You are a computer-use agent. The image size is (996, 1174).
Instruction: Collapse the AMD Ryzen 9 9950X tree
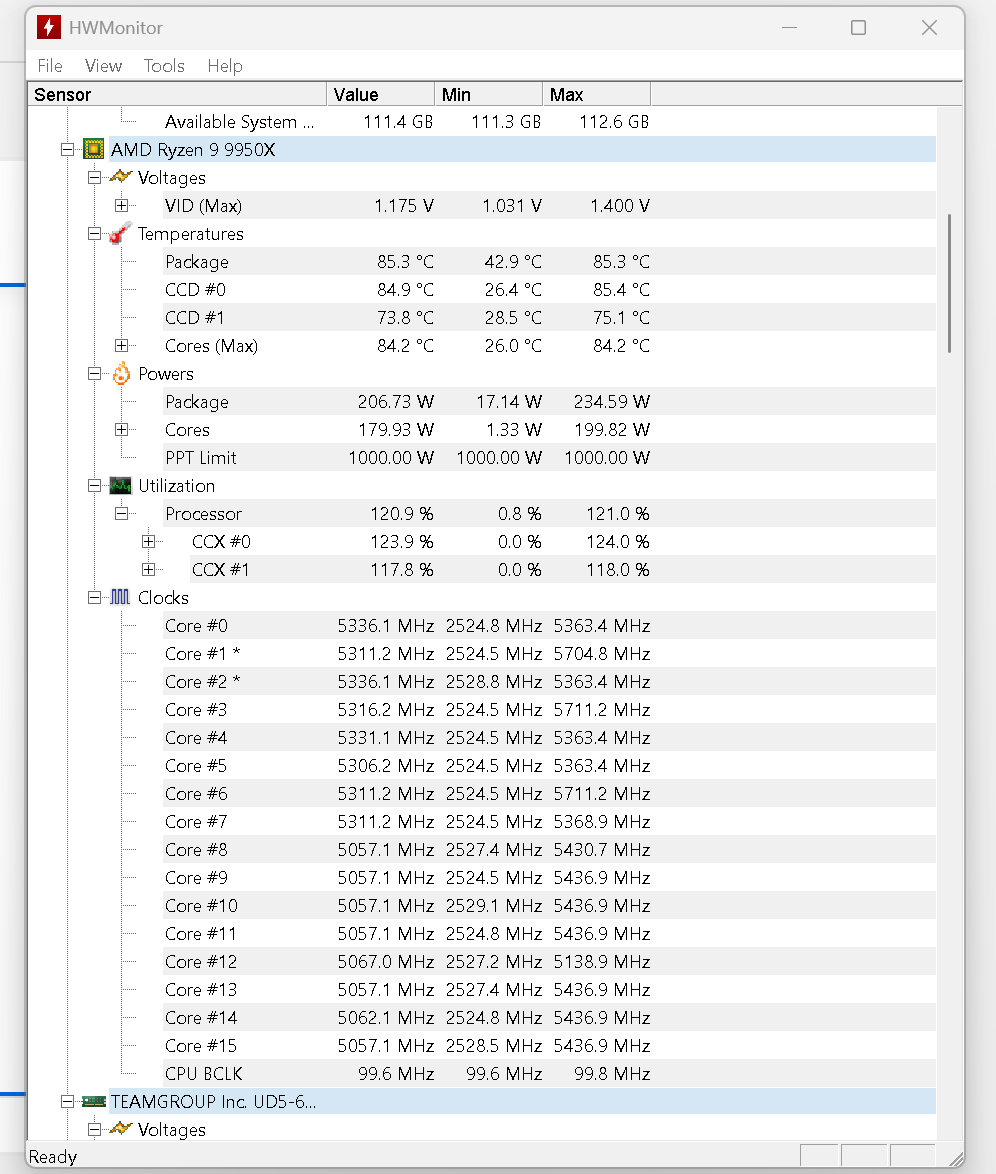pyautogui.click(x=67, y=149)
